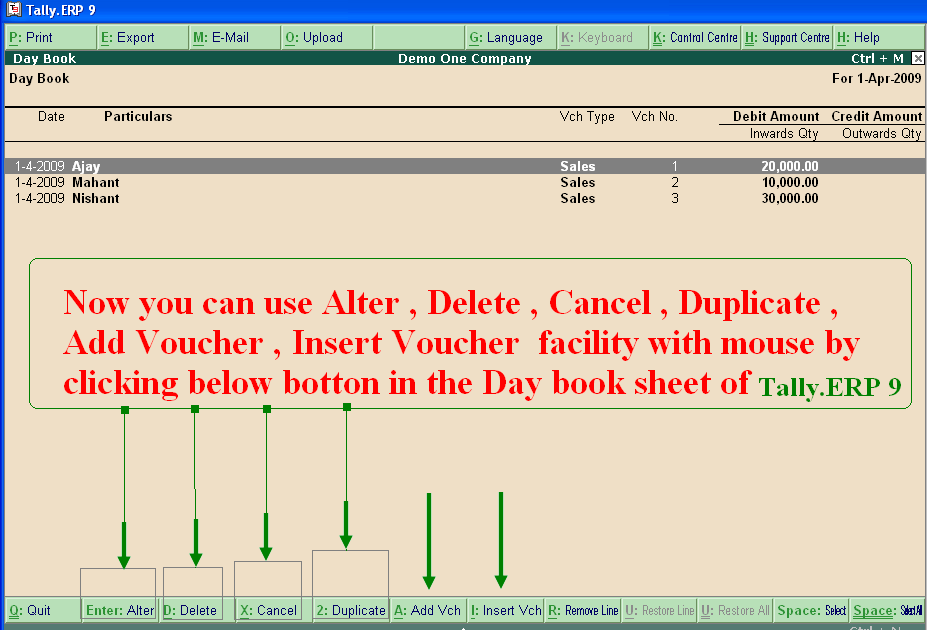The height and width of the screenshot is (630, 927).
Task: Click the Nishant Sales entry line
Action: click(300, 198)
